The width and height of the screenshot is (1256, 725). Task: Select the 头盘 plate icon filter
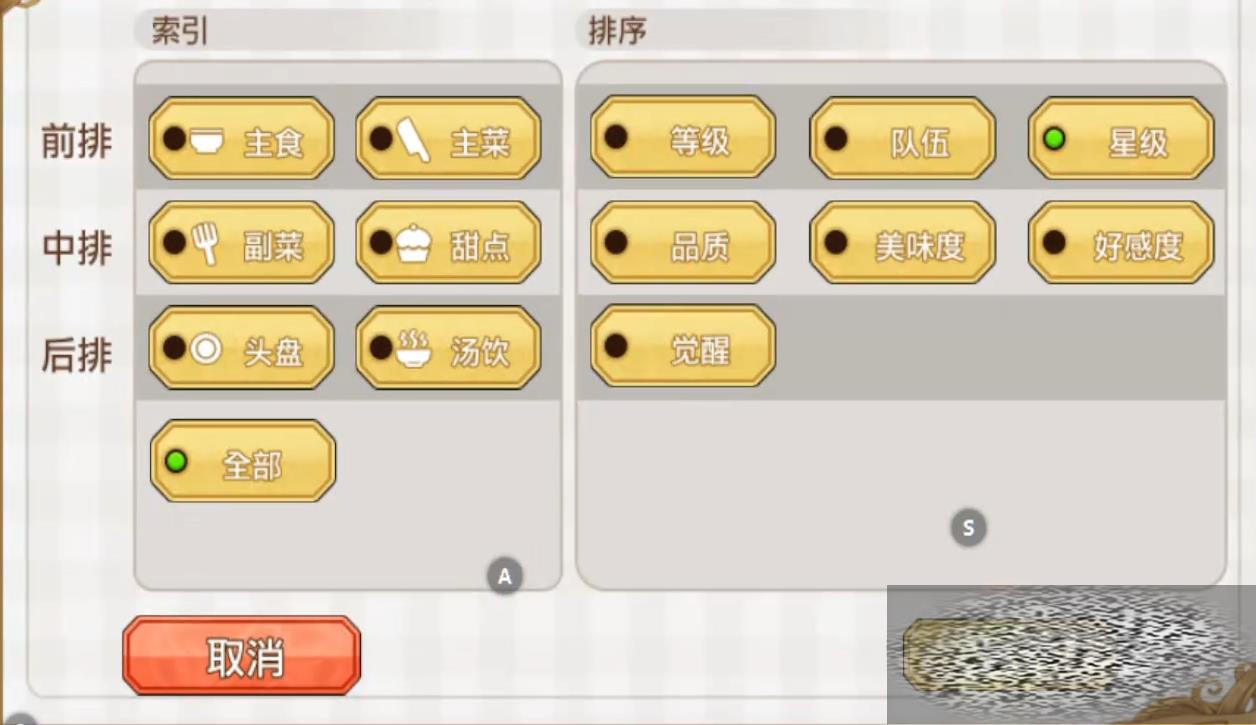coord(241,348)
